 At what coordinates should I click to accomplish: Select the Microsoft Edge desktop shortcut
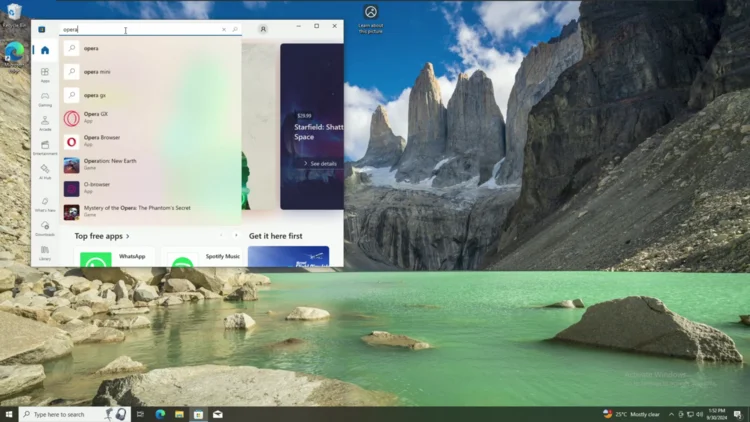point(14,56)
